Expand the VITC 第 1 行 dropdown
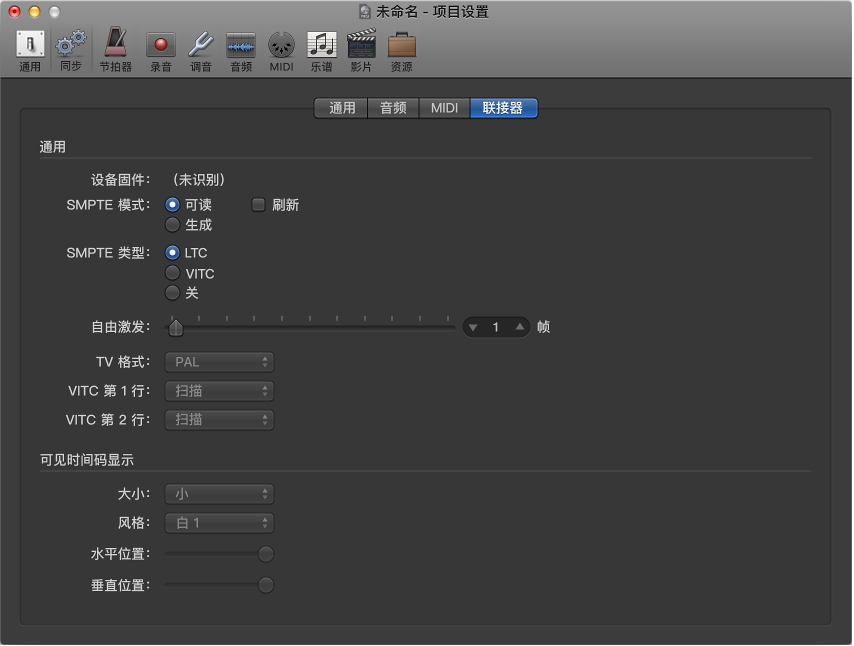 point(220,391)
